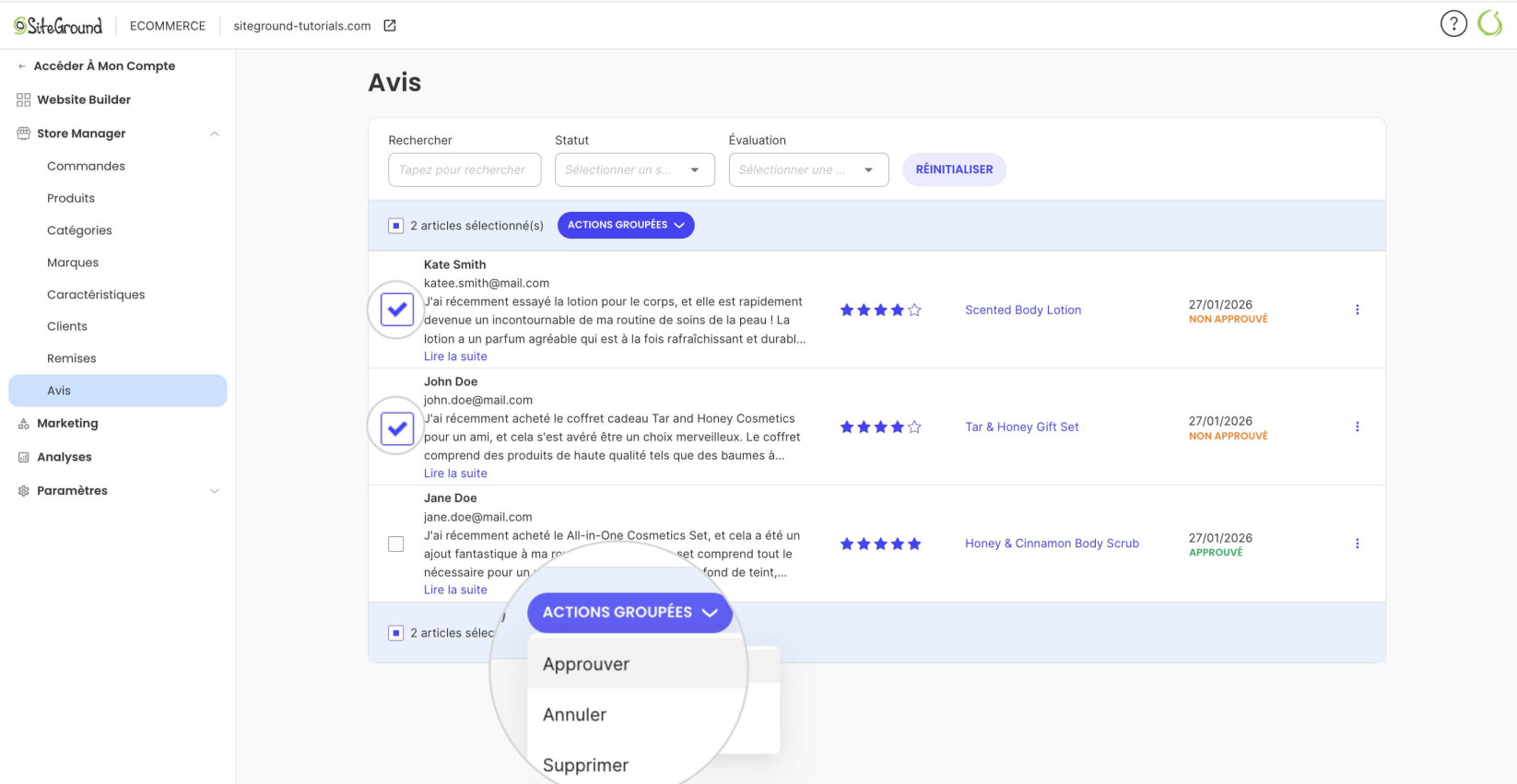This screenshot has height=784, width=1517.
Task: Click five-star rating of Jane Doe review
Action: click(880, 544)
